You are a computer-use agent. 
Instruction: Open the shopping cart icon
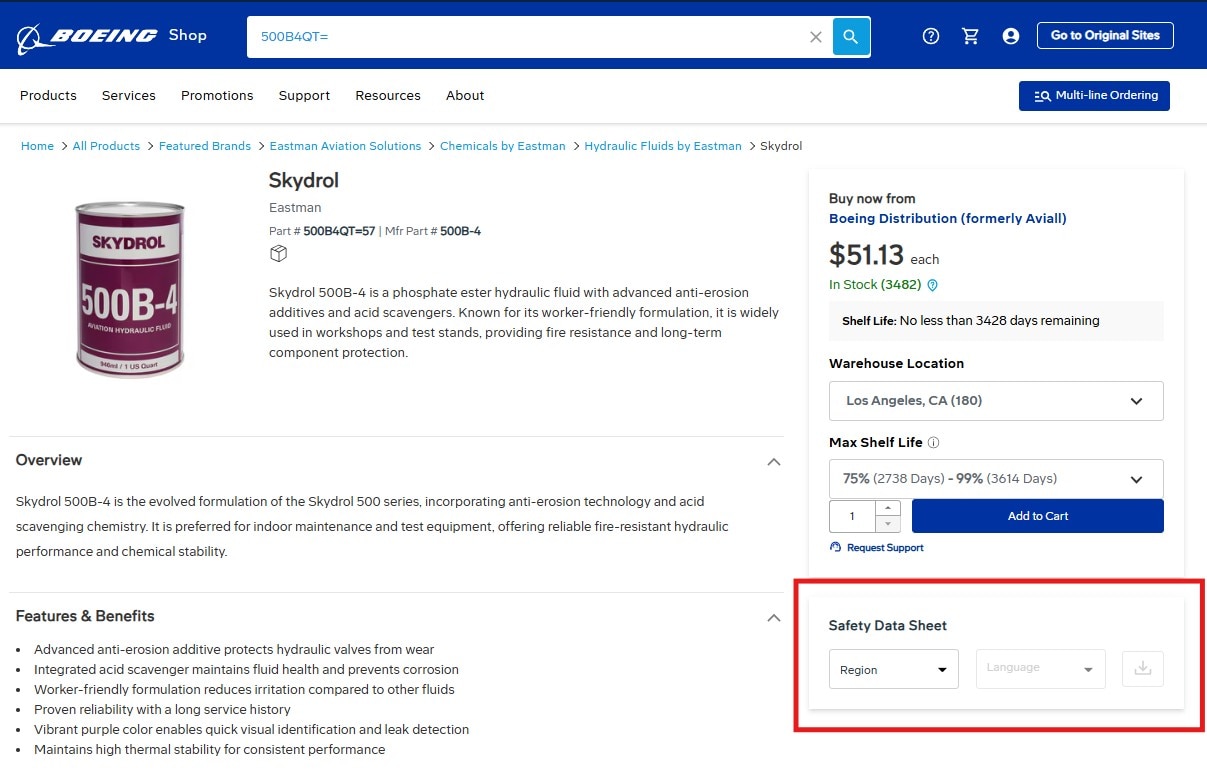970,35
